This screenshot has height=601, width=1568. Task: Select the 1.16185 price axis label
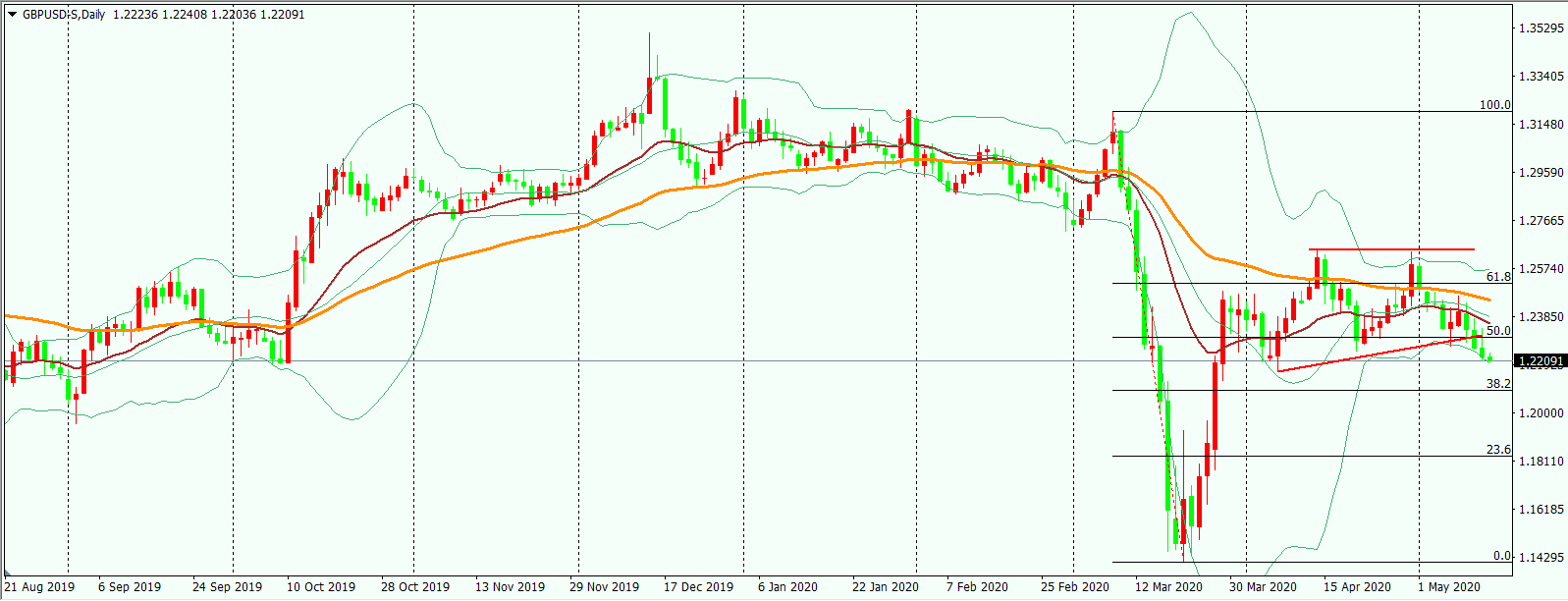1541,510
